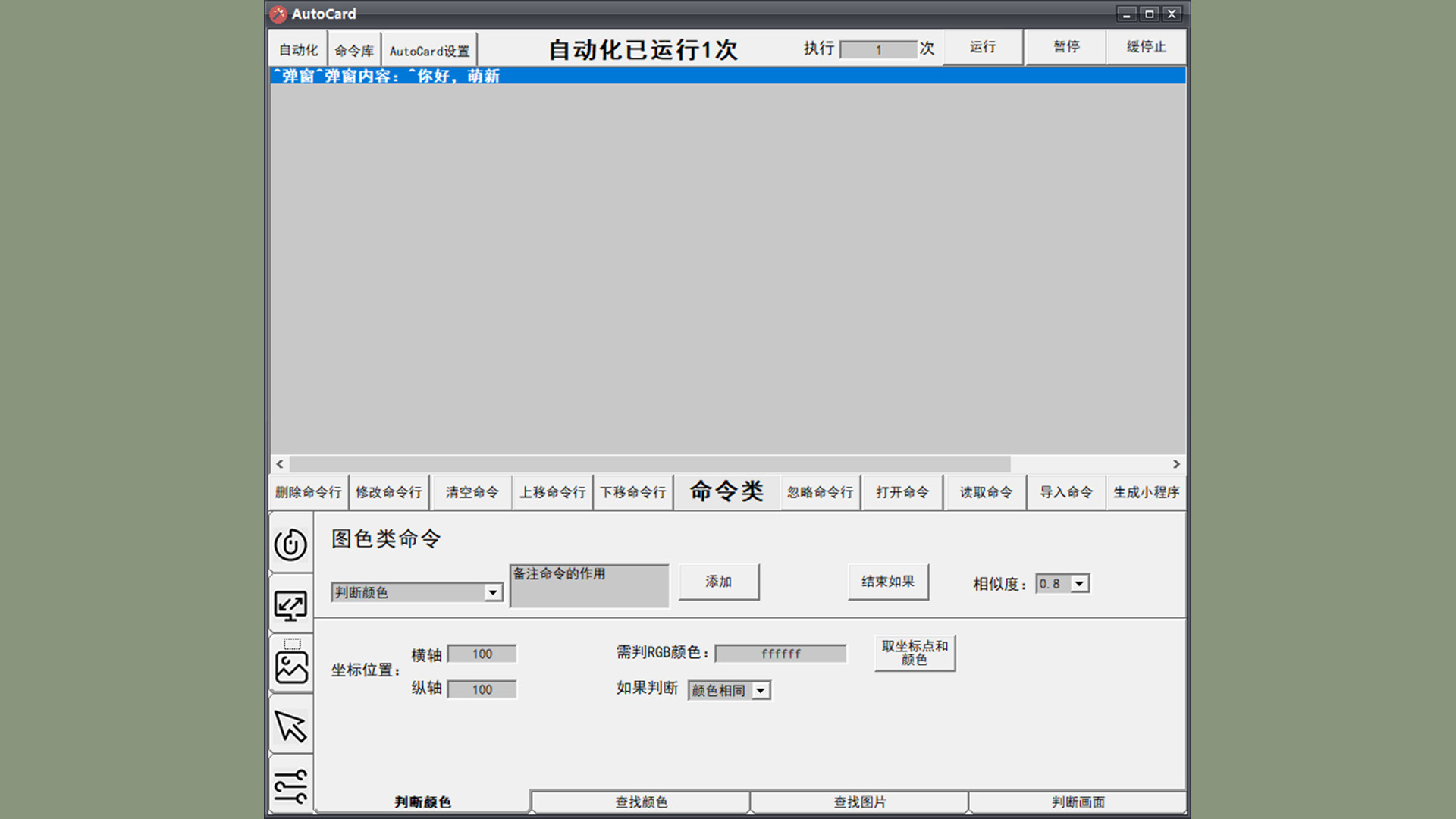Click the 忽略命令行 button
Image resolution: width=1456 pixels, height=819 pixels.
[820, 492]
